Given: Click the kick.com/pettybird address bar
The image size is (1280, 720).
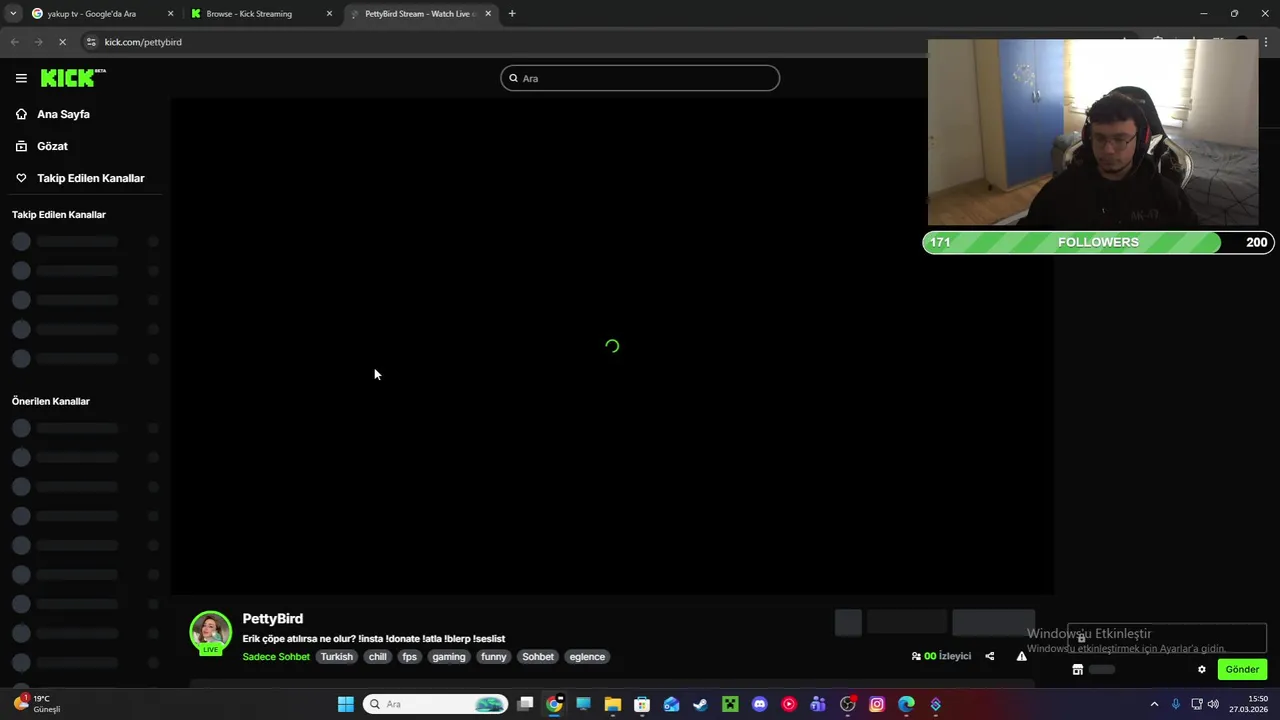Looking at the screenshot, I should (143, 42).
